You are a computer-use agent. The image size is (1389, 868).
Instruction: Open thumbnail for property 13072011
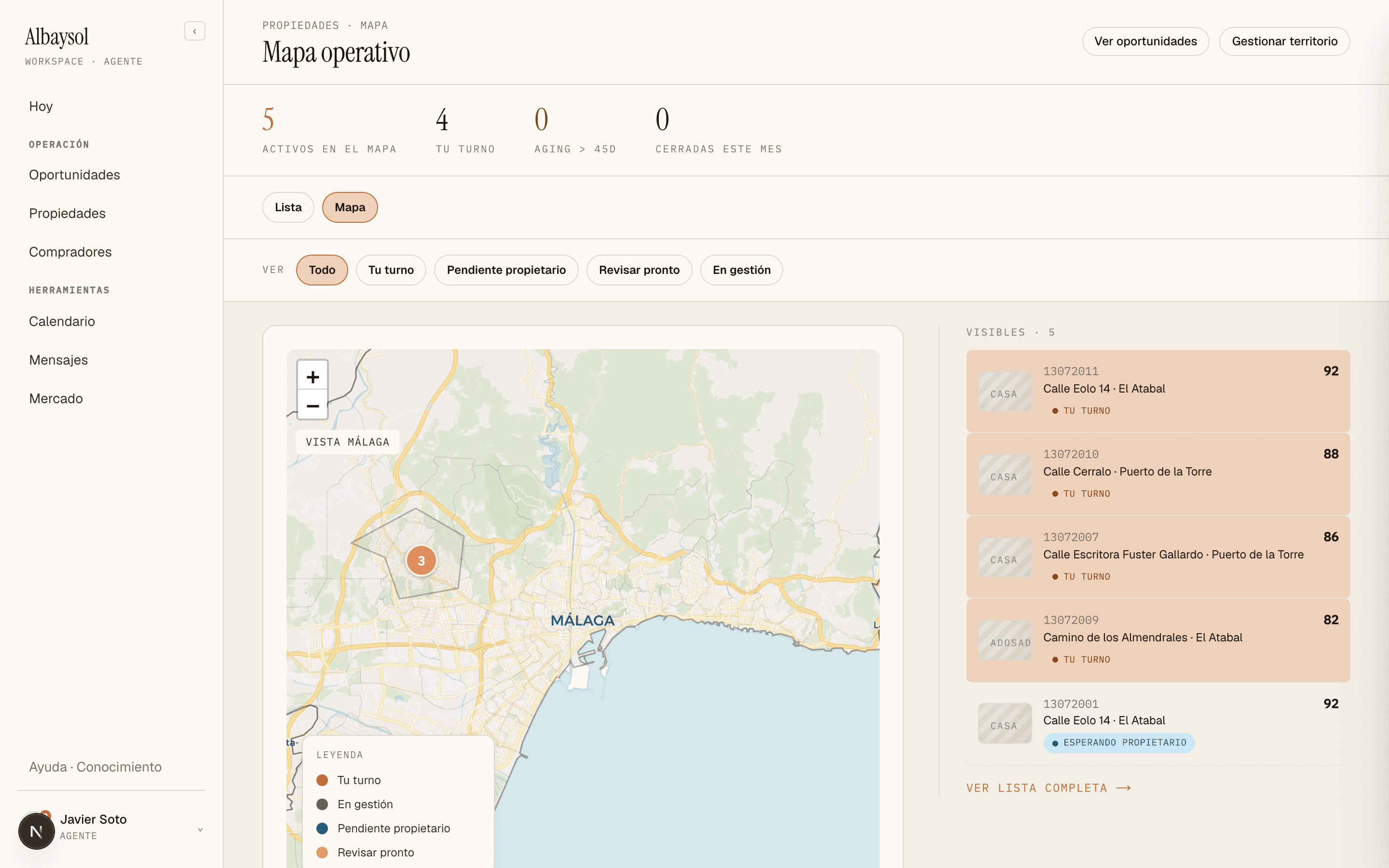(x=1005, y=392)
